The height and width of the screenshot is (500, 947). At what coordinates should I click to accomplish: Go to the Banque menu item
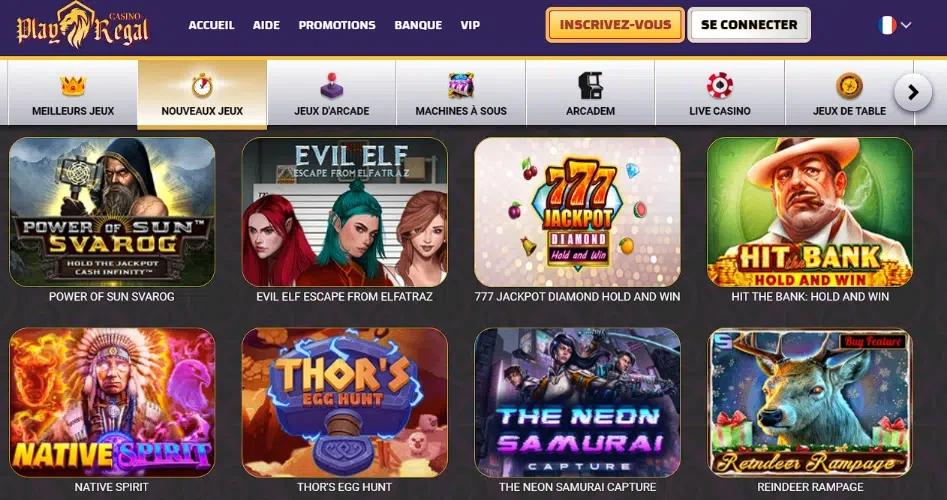coord(418,25)
